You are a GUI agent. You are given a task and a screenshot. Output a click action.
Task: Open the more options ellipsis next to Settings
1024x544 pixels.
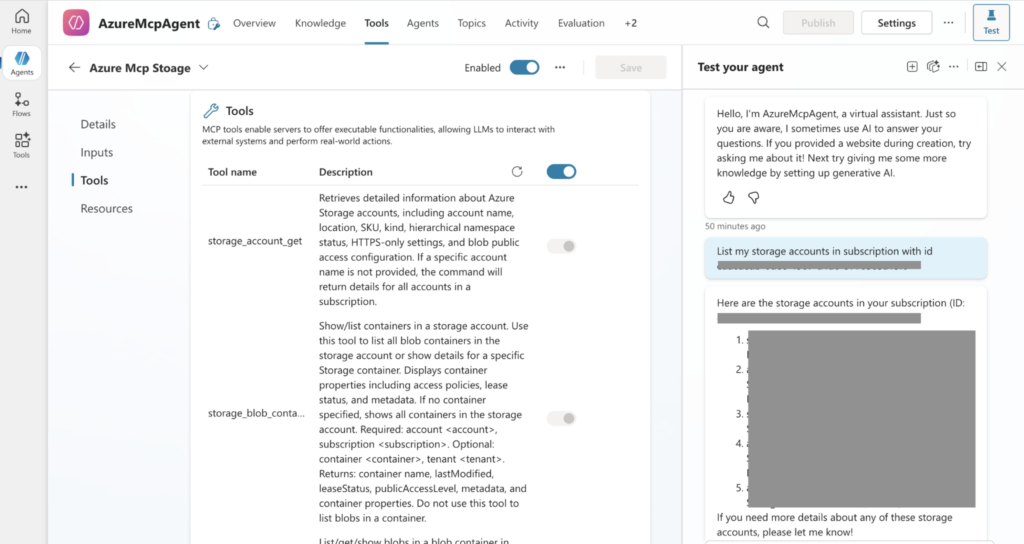[x=948, y=23]
